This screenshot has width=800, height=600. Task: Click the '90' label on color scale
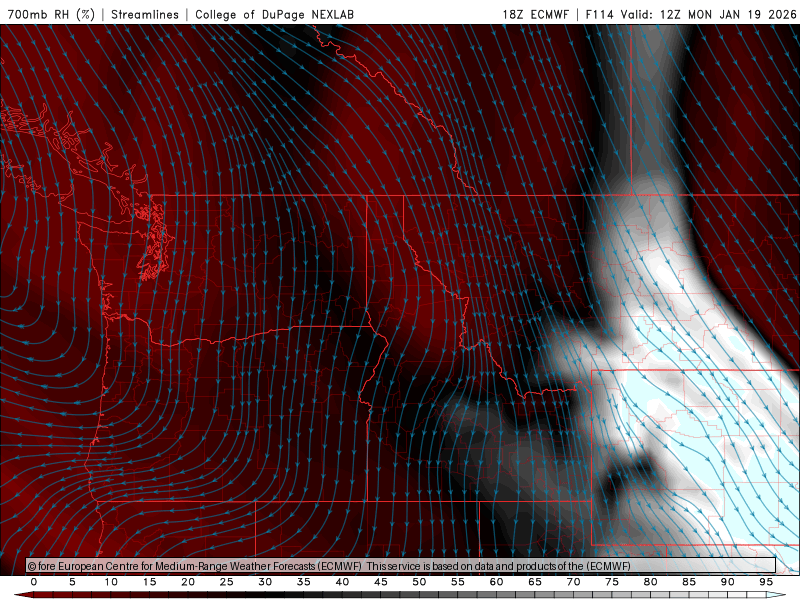[x=728, y=582]
